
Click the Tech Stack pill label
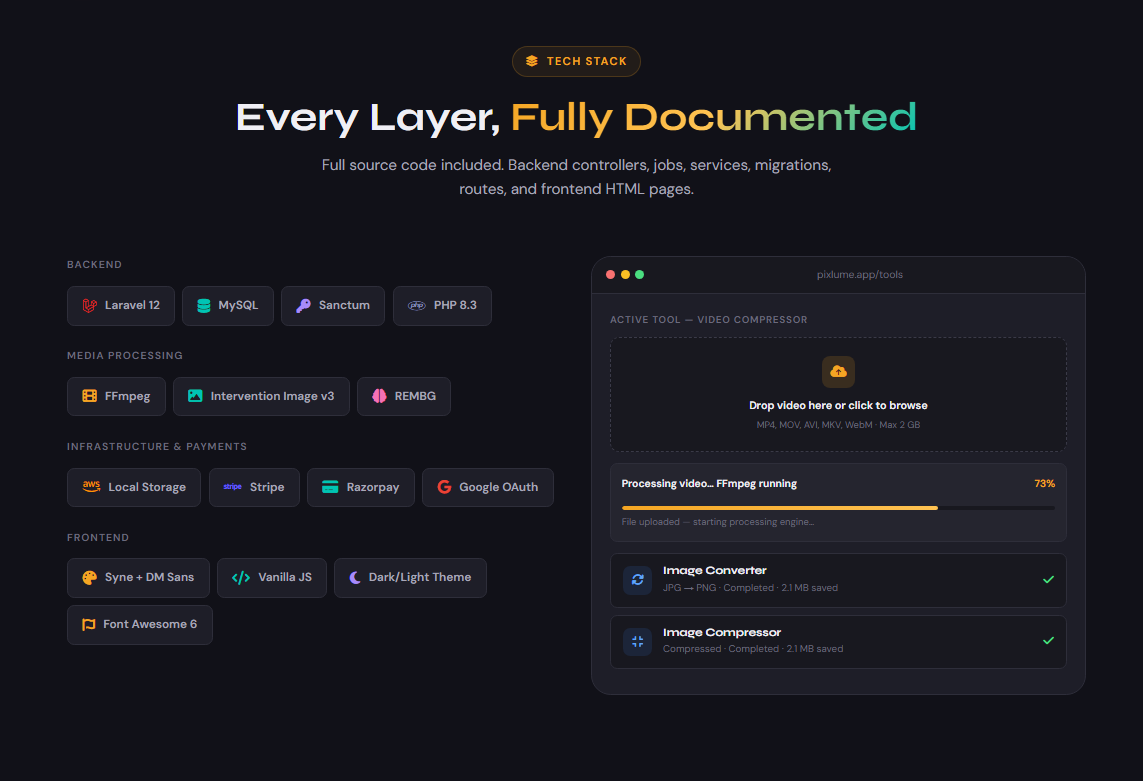pyautogui.click(x=576, y=61)
